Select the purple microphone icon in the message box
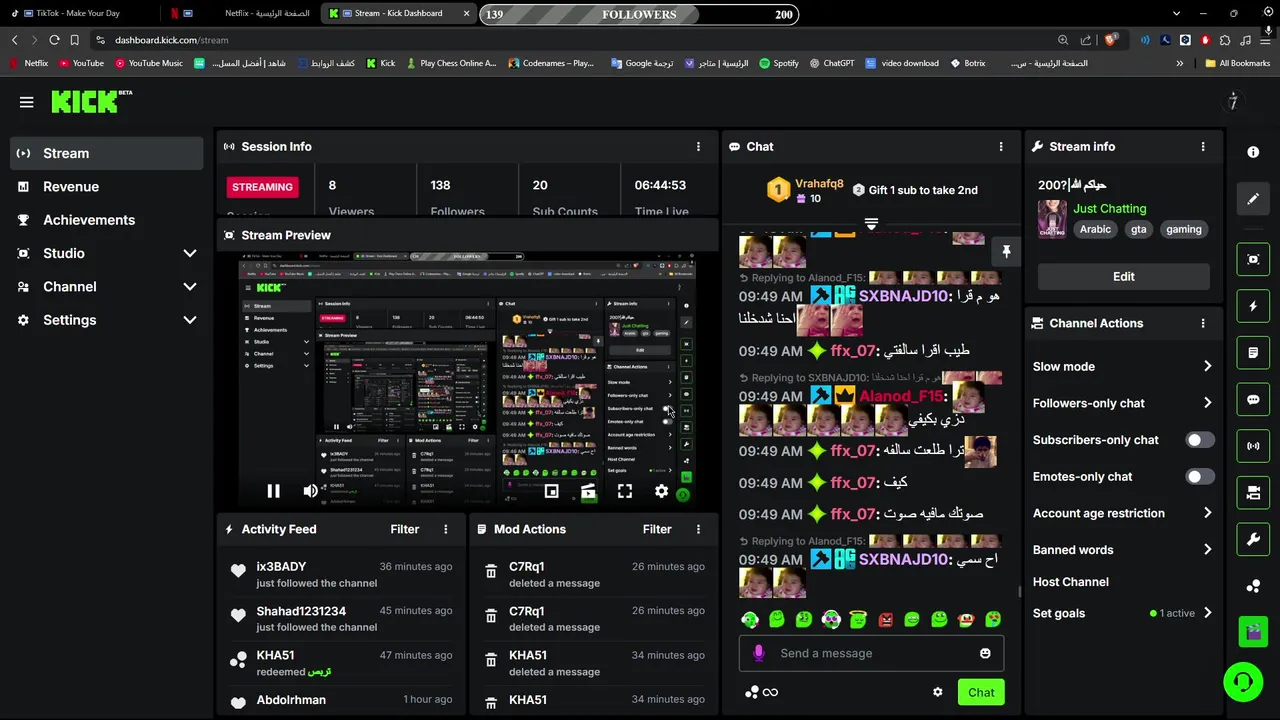1280x720 pixels. 759,653
